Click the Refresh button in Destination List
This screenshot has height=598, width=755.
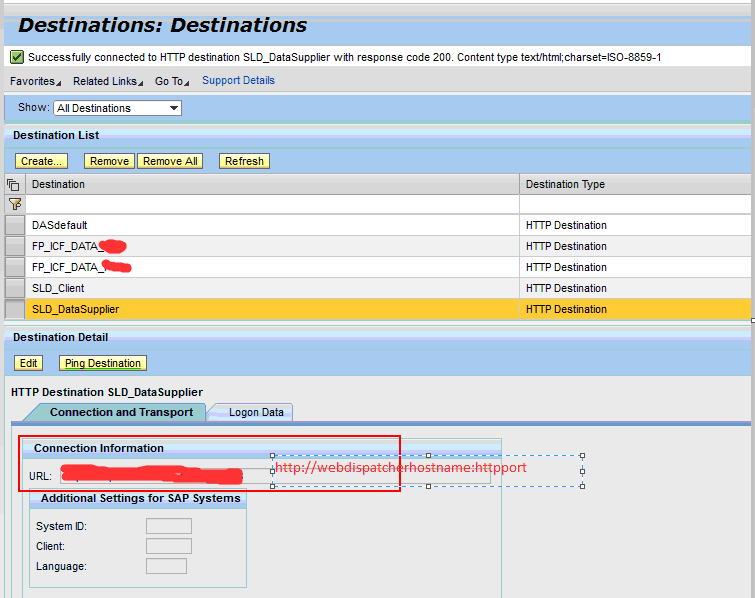(244, 161)
